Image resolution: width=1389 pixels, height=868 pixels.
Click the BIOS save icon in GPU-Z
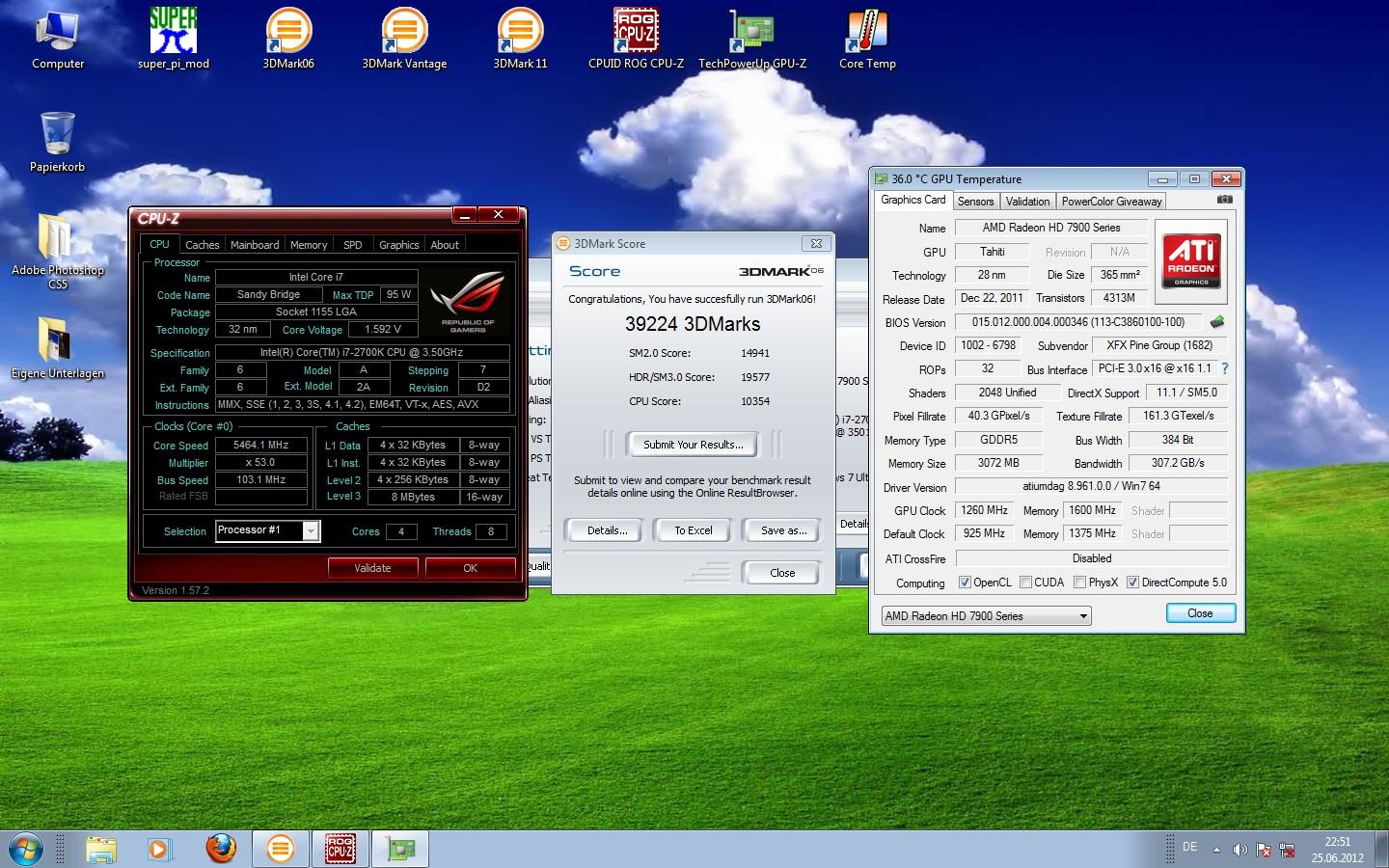[1217, 322]
